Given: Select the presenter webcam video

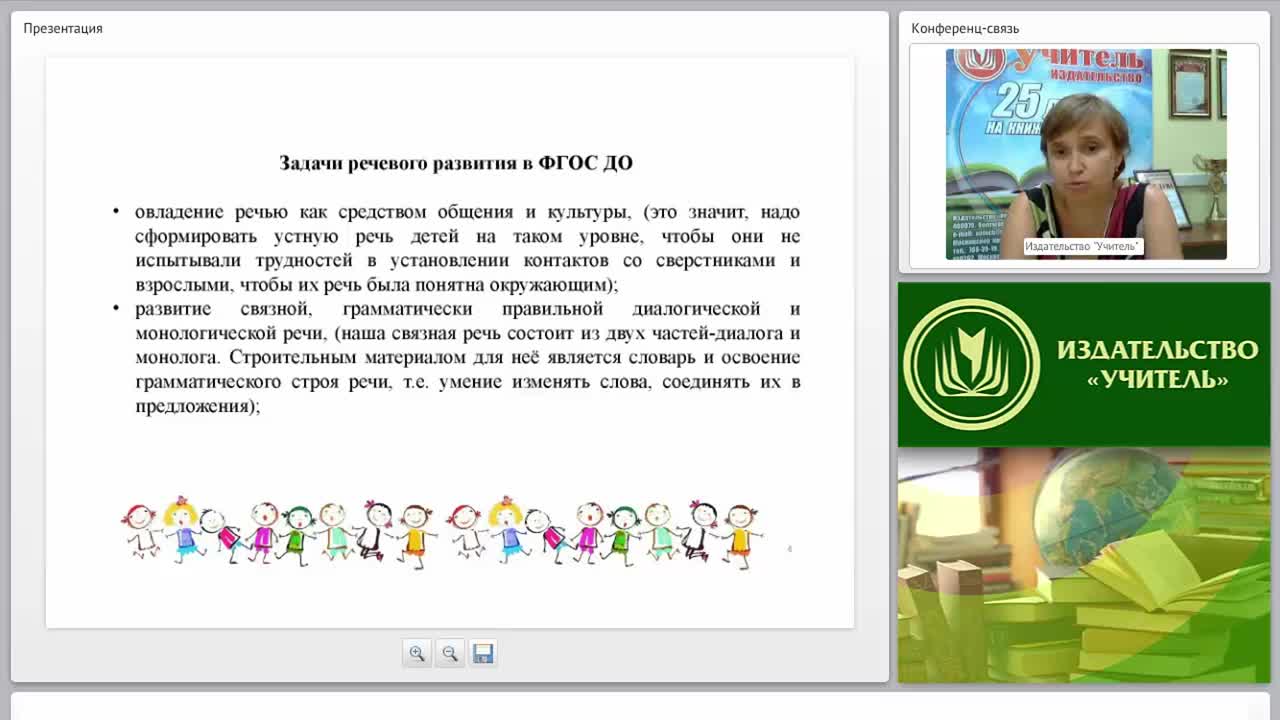Looking at the screenshot, I should pyautogui.click(x=1086, y=154).
